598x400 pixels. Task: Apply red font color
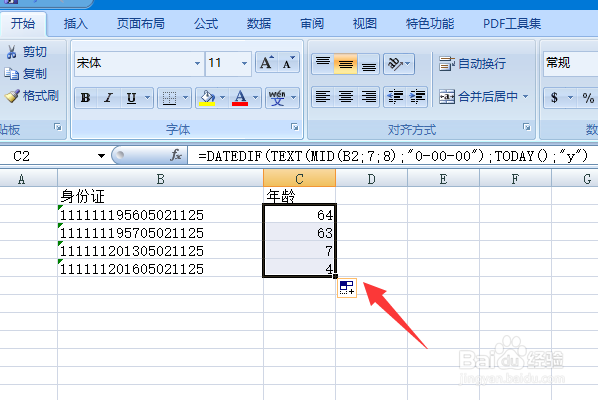click(x=240, y=98)
